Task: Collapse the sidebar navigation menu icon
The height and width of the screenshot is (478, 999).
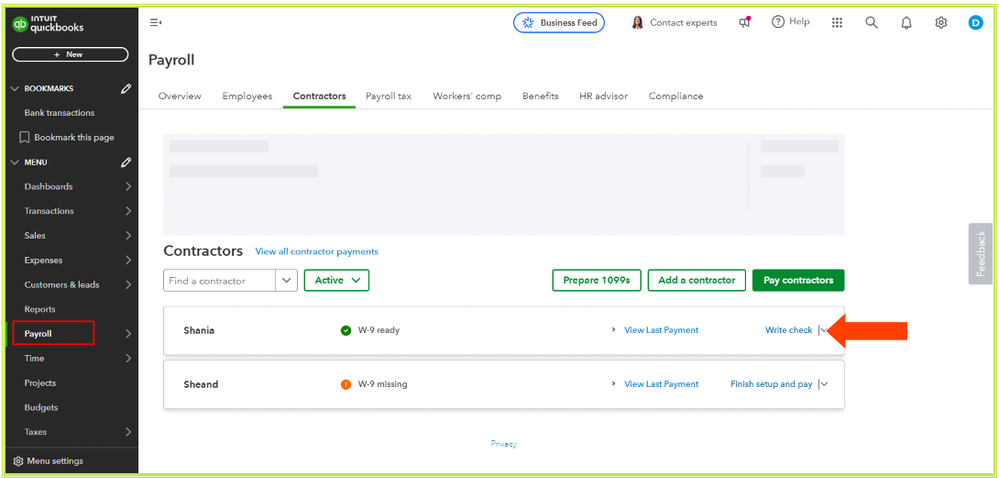Action: 155,23
